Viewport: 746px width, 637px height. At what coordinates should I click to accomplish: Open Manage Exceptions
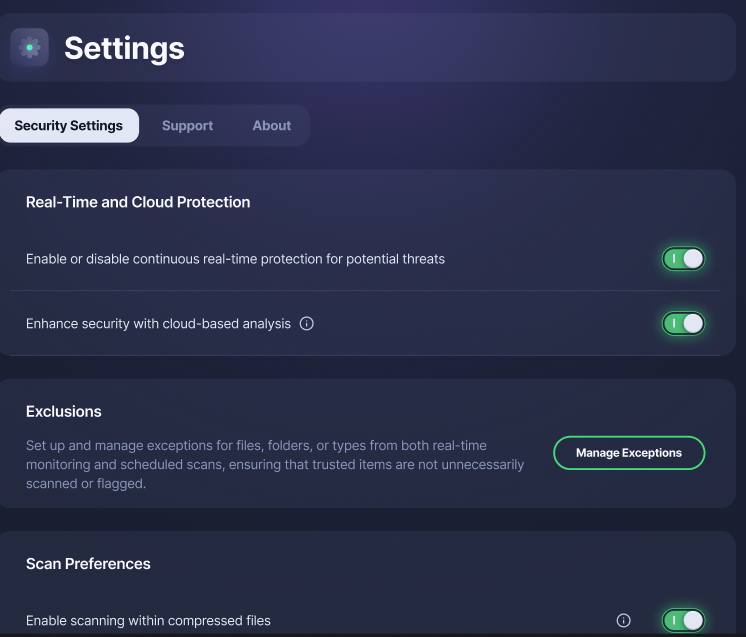(x=629, y=453)
